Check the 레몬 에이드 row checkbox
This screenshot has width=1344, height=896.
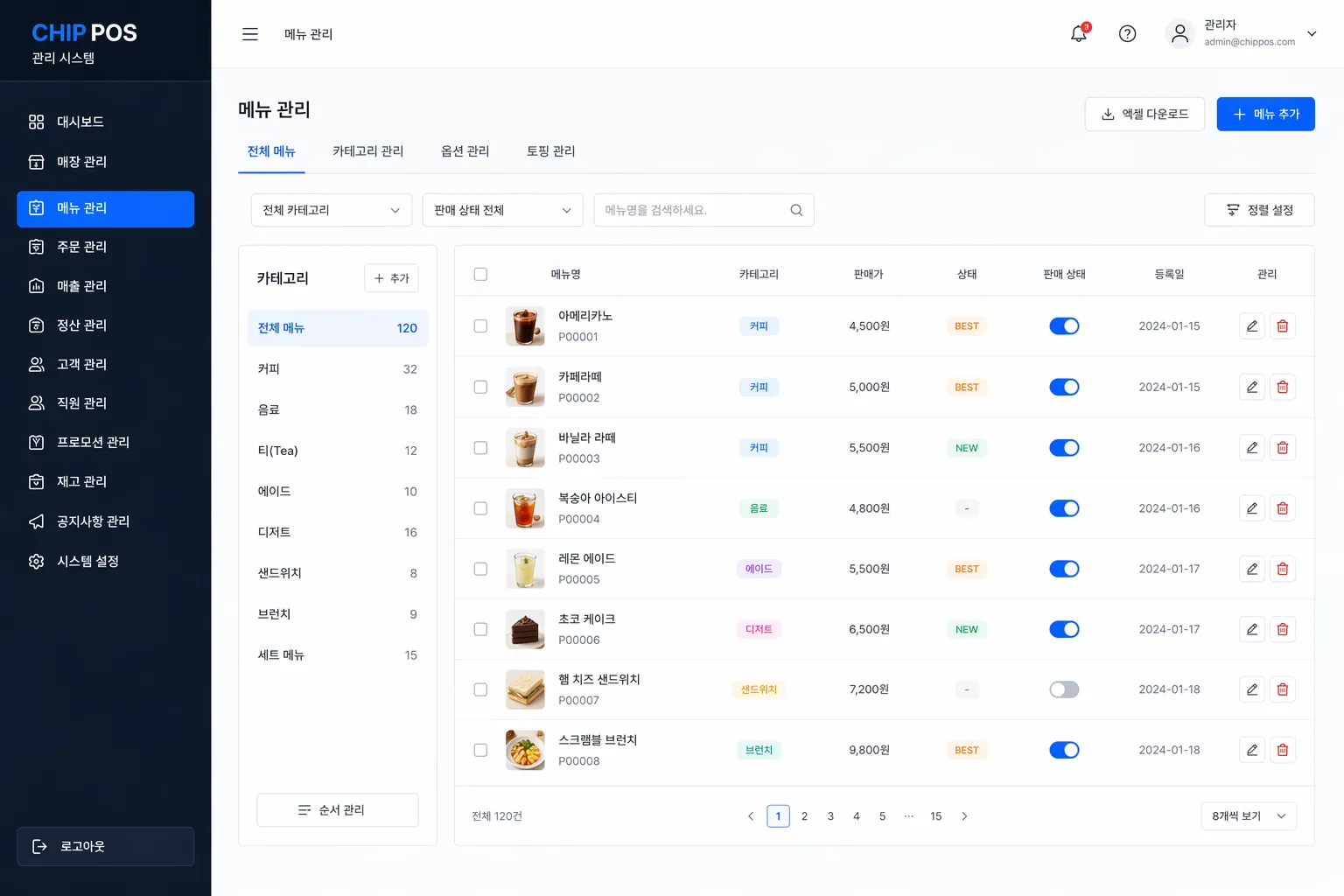[x=480, y=569]
